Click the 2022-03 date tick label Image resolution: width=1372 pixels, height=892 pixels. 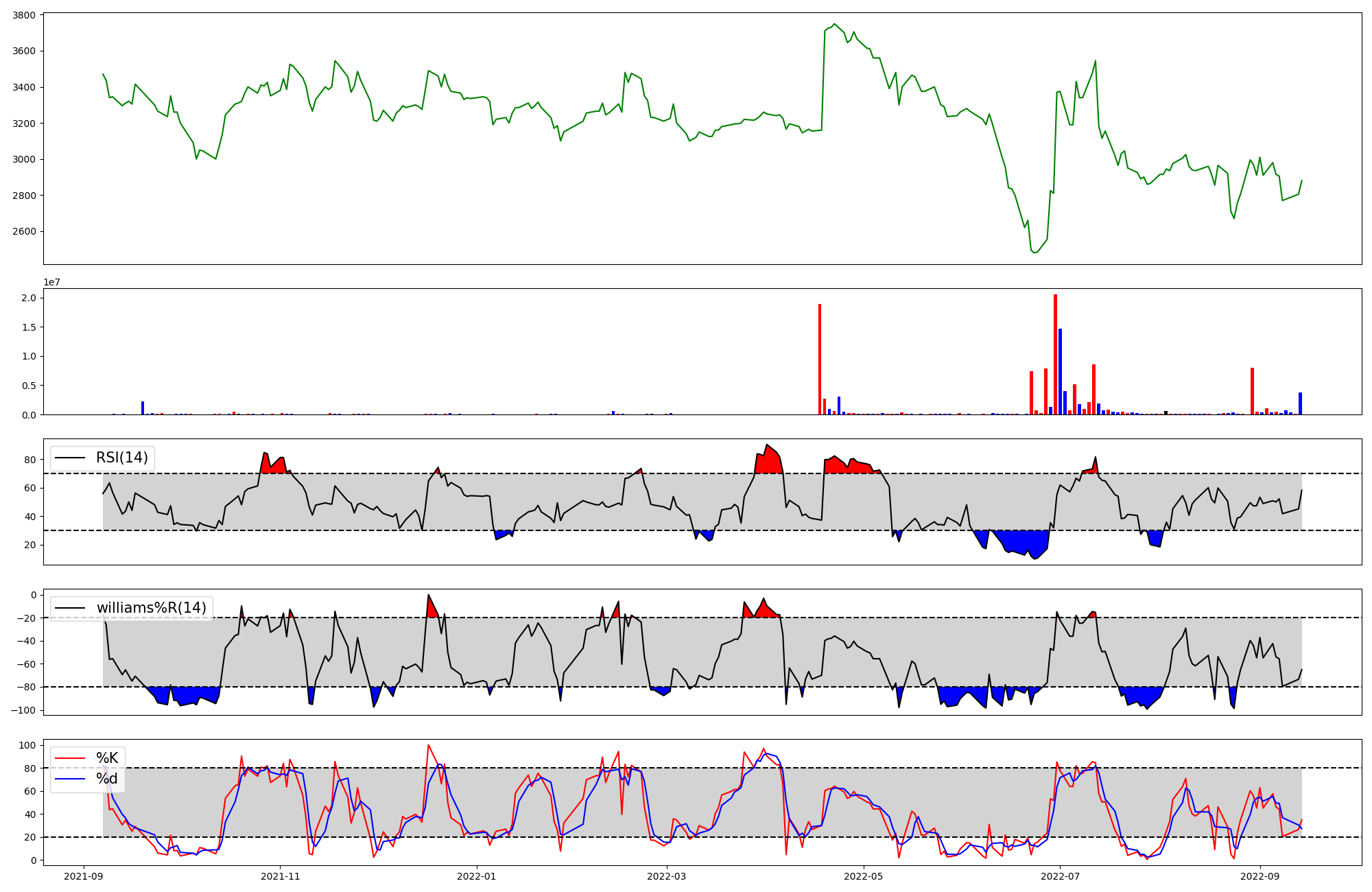click(666, 876)
